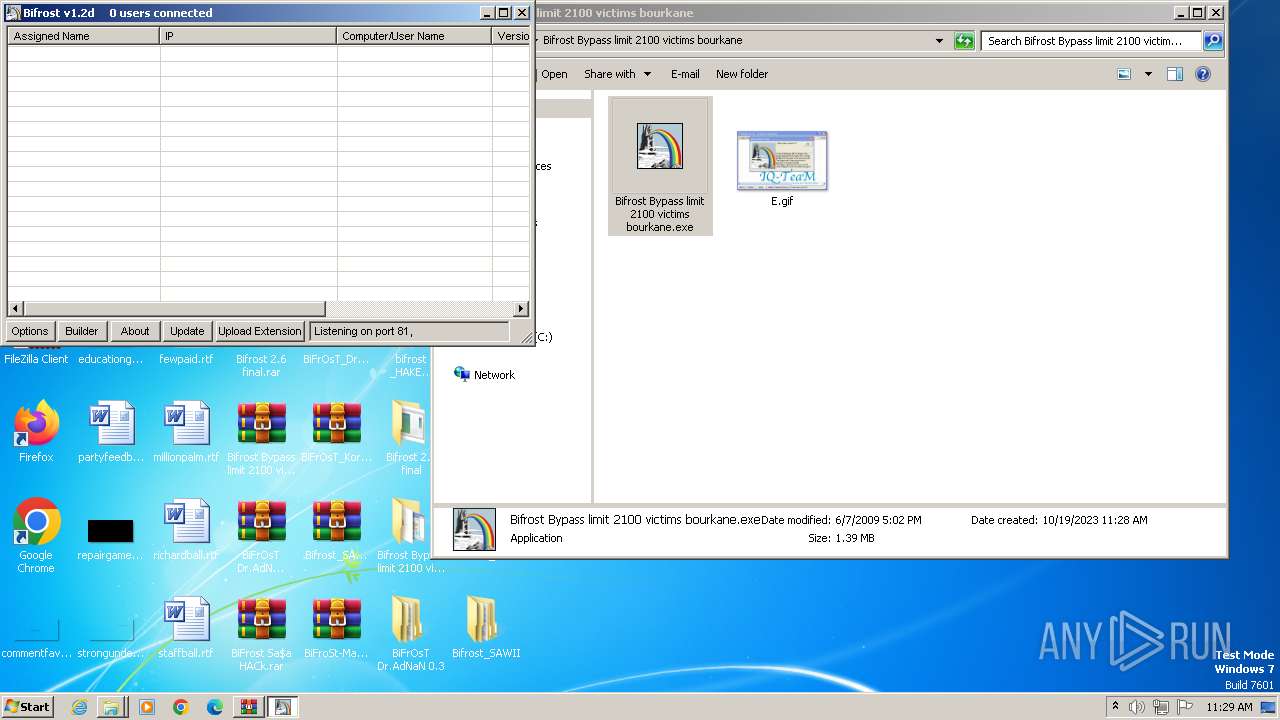
Task: Click the 'Listening on port 81,' status text
Action: pos(363,331)
